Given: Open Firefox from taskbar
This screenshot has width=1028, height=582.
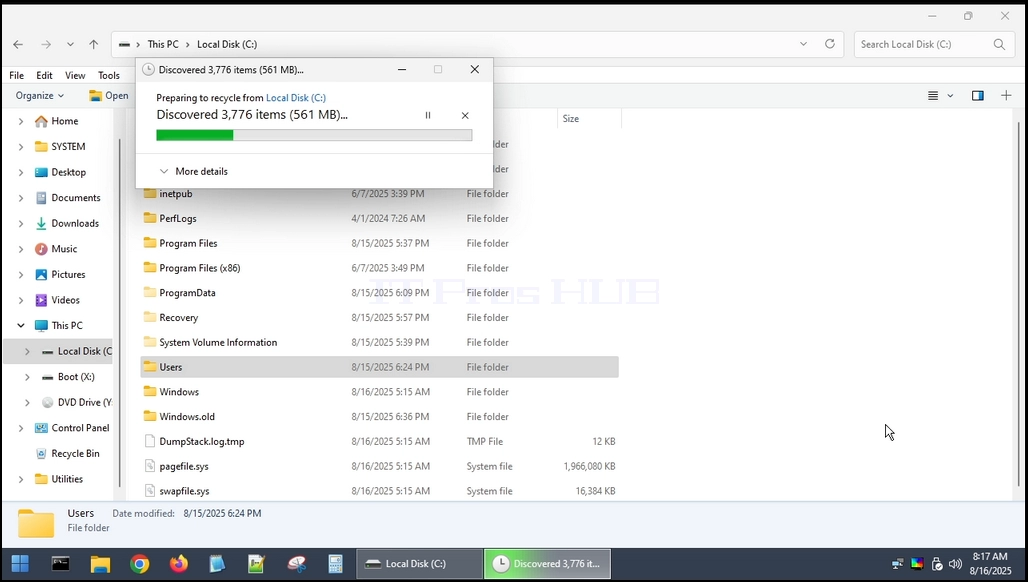Looking at the screenshot, I should (178, 564).
